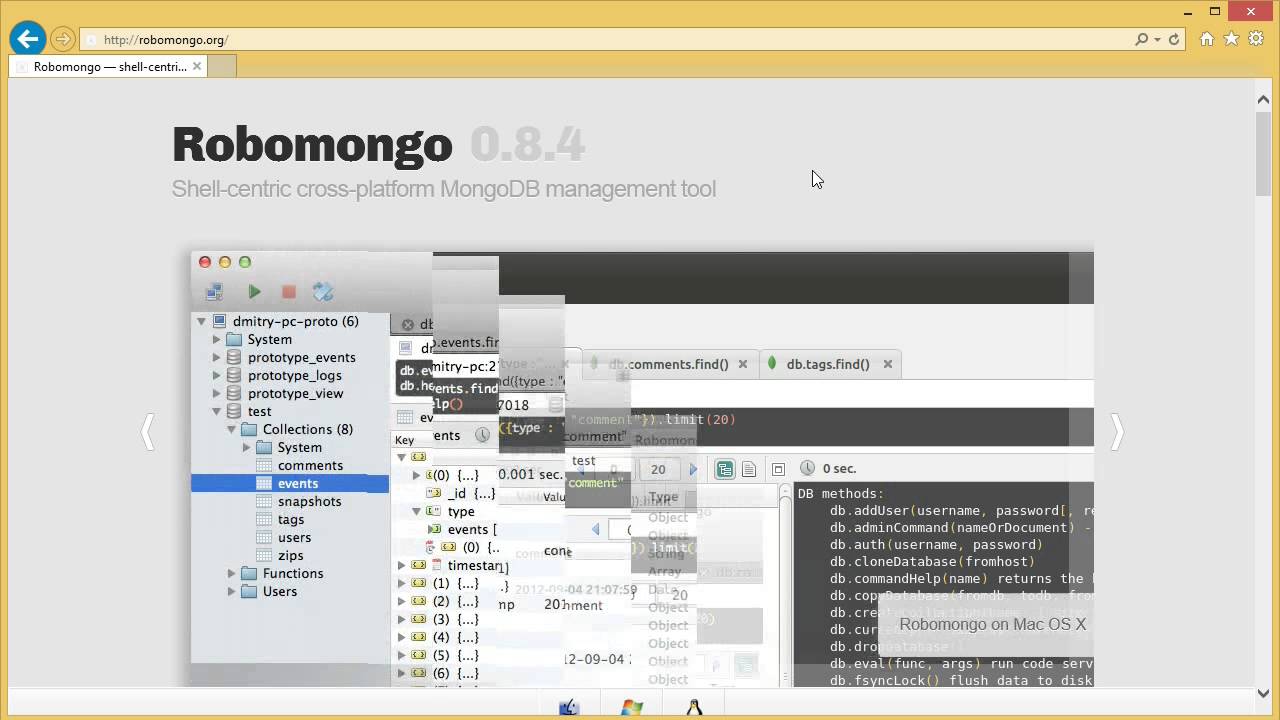Close the db.comments.find() tab
This screenshot has width=1280, height=720.
point(743,365)
